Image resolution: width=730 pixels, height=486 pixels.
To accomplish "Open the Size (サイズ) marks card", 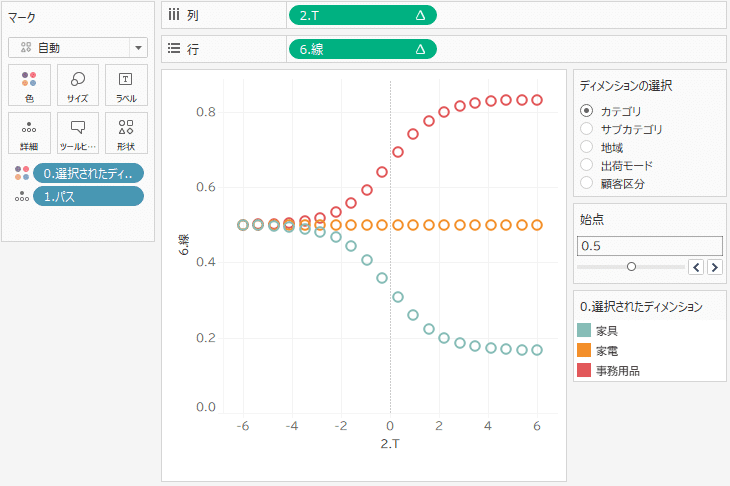I will pos(77,85).
